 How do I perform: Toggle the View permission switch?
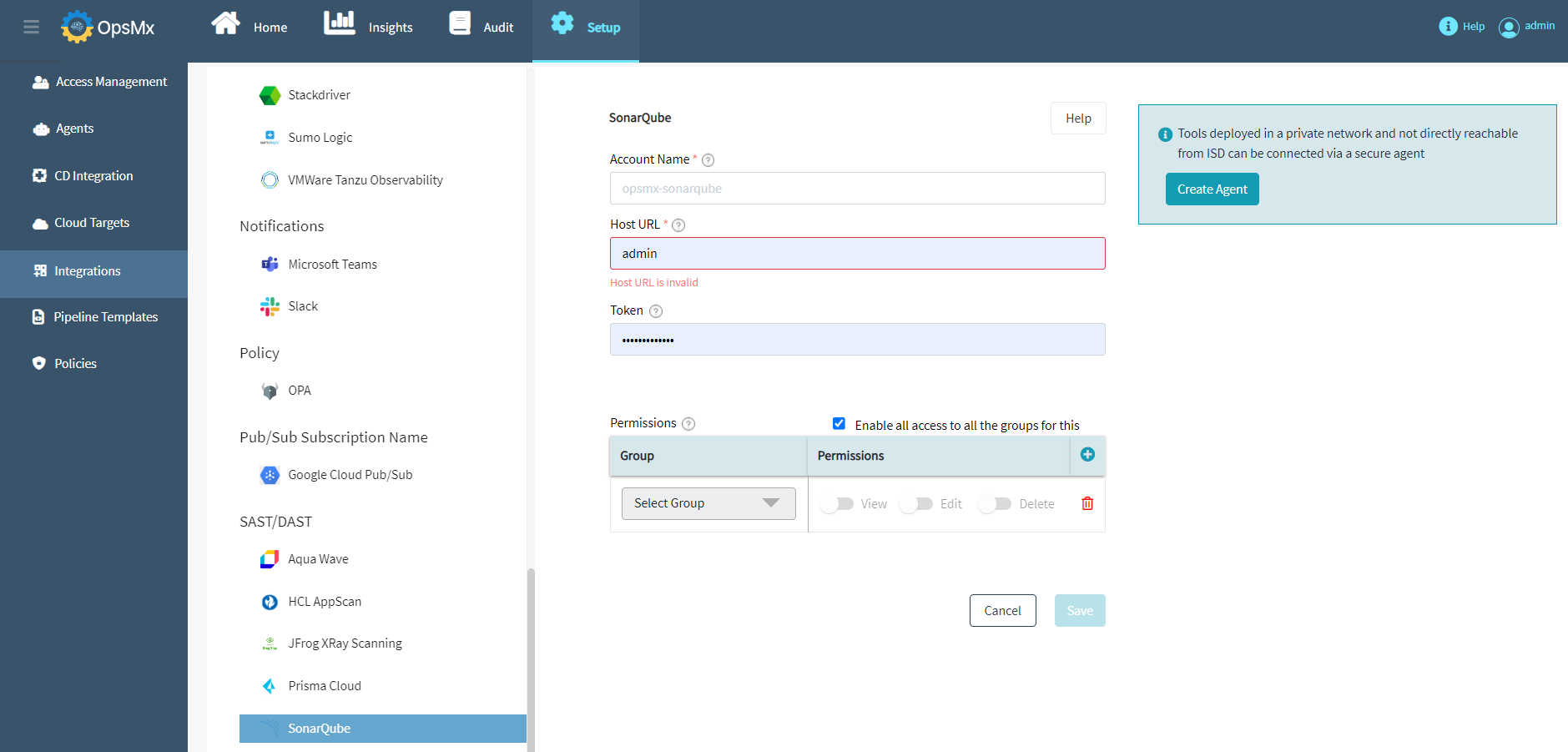point(836,504)
